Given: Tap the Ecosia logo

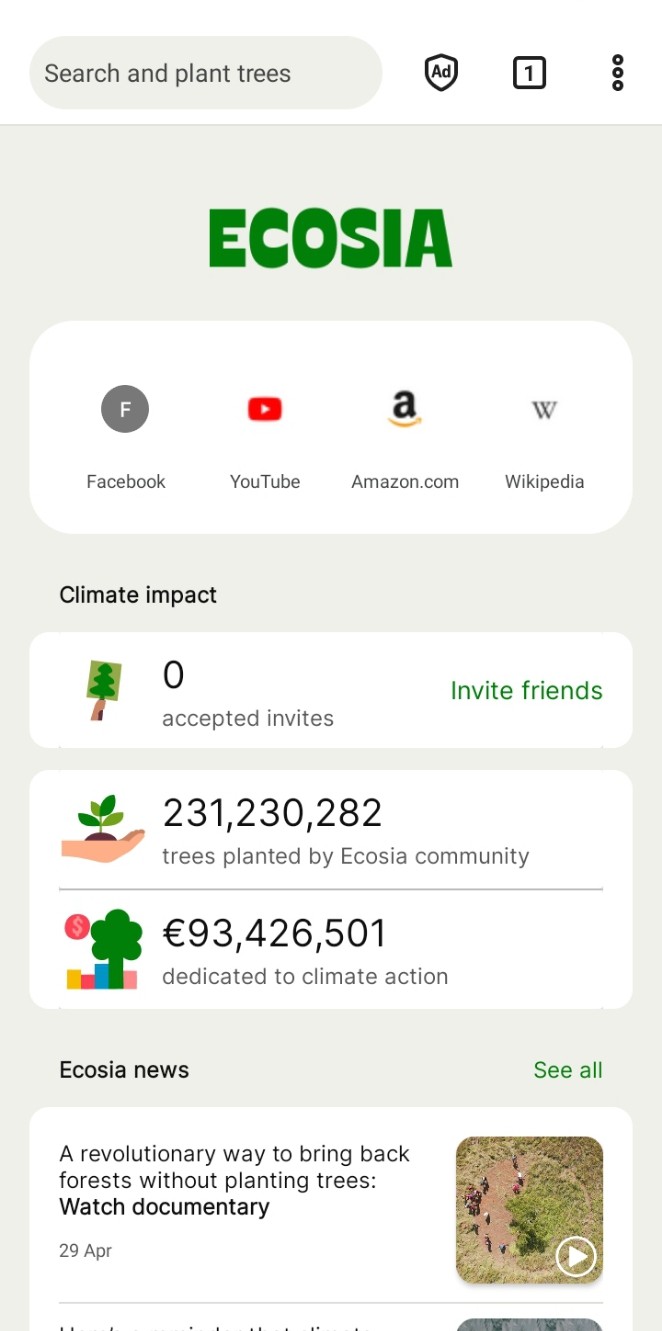Looking at the screenshot, I should click(331, 238).
